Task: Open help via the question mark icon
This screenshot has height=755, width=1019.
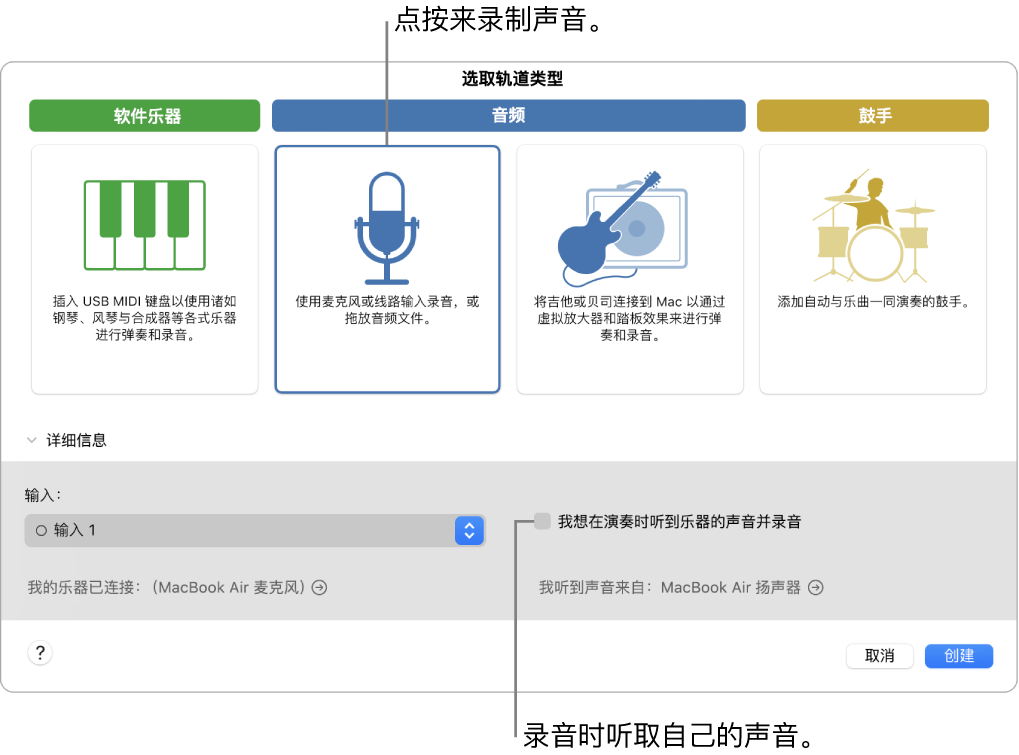Action: point(40,652)
